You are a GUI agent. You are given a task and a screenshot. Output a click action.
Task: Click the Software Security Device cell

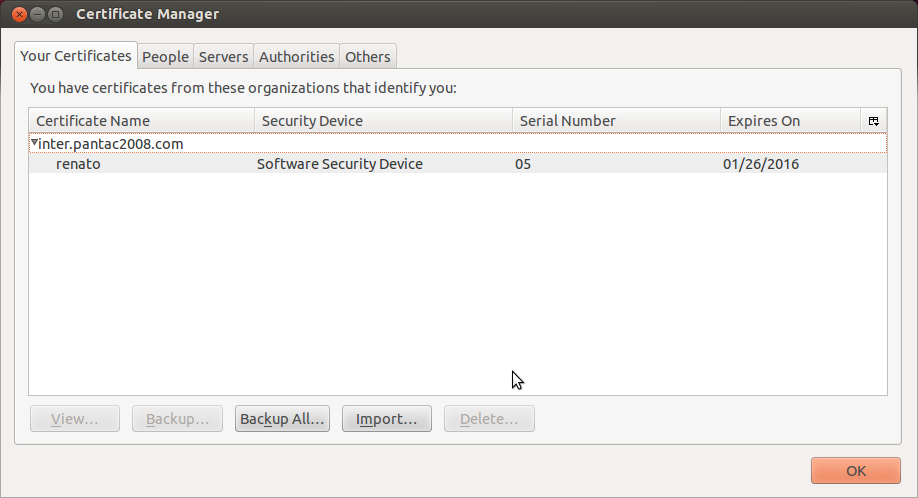coord(340,164)
